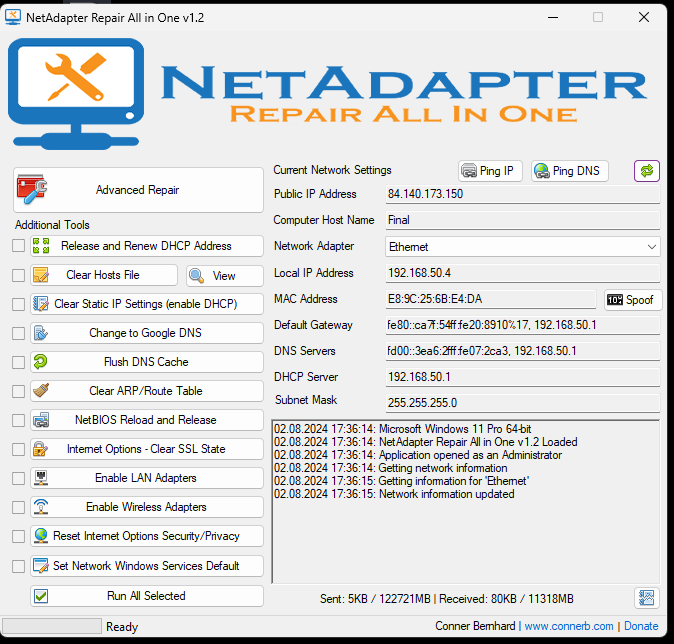
Task: Click the network map icon beside Sent/Received
Action: [646, 598]
